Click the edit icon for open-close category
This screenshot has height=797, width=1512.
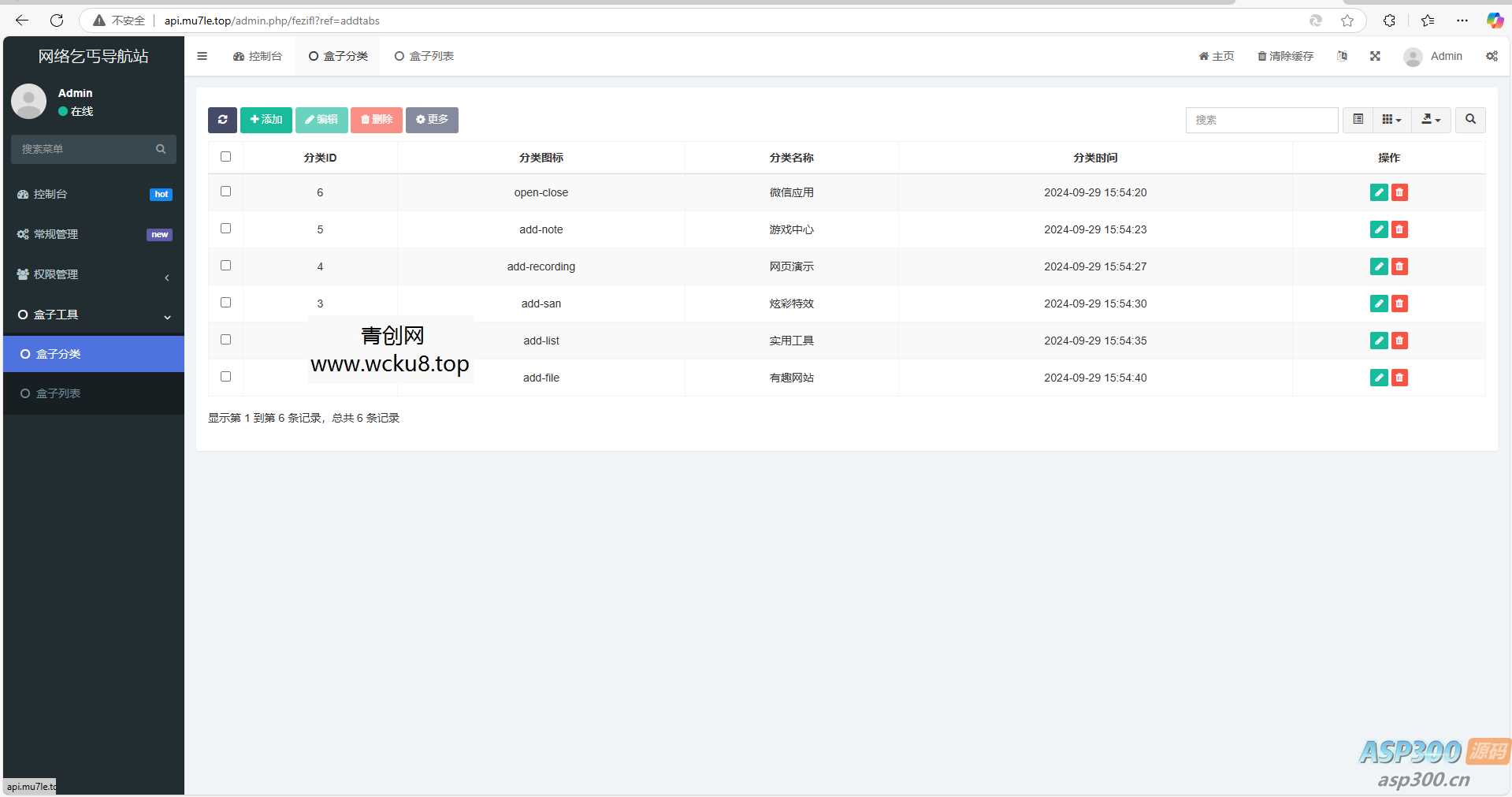click(x=1378, y=192)
